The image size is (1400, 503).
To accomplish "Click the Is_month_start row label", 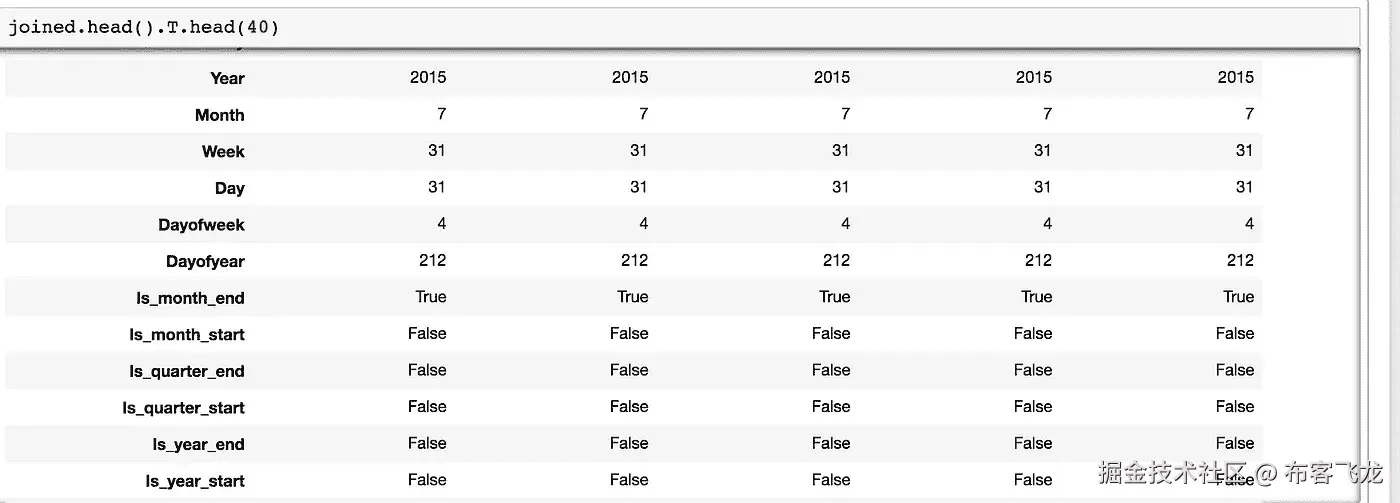I will click(187, 335).
